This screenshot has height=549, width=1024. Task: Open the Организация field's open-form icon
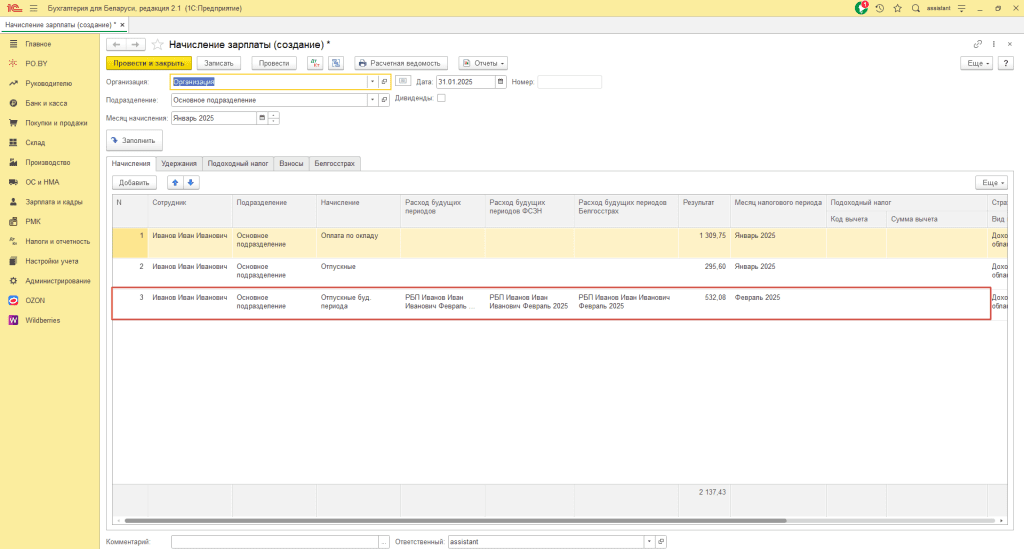tap(384, 82)
